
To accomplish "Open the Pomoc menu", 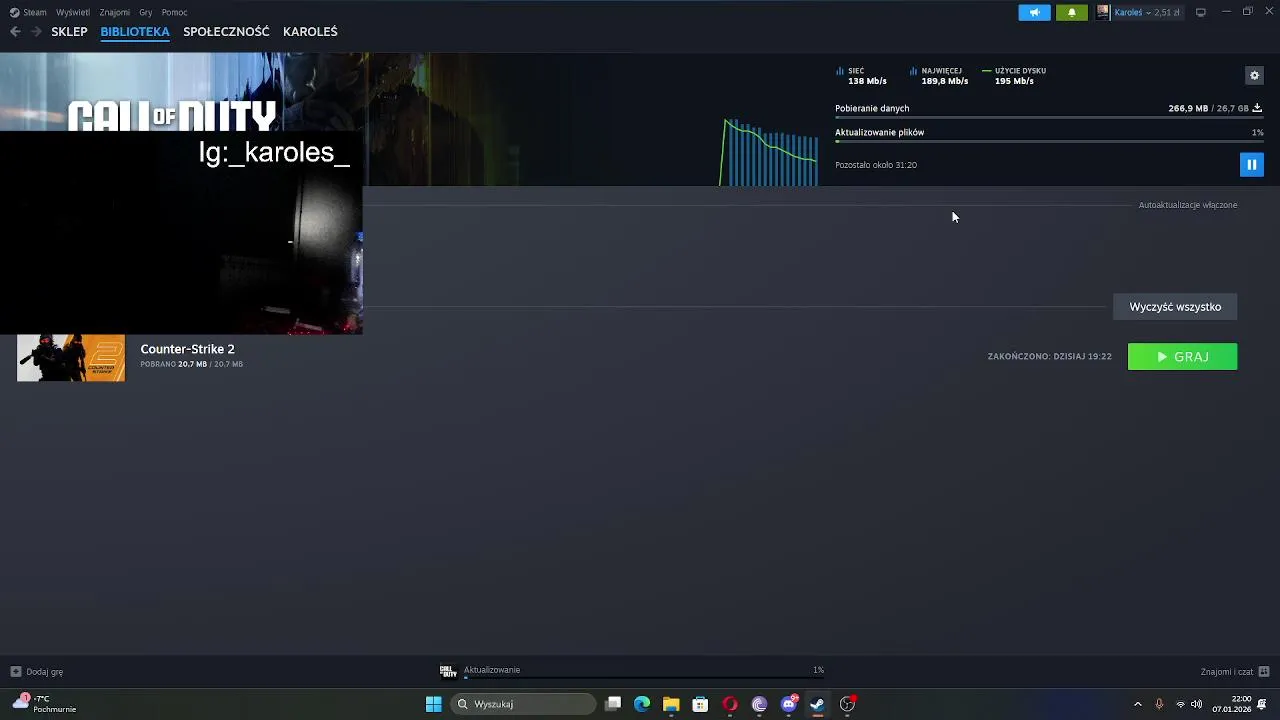I will 175,12.
